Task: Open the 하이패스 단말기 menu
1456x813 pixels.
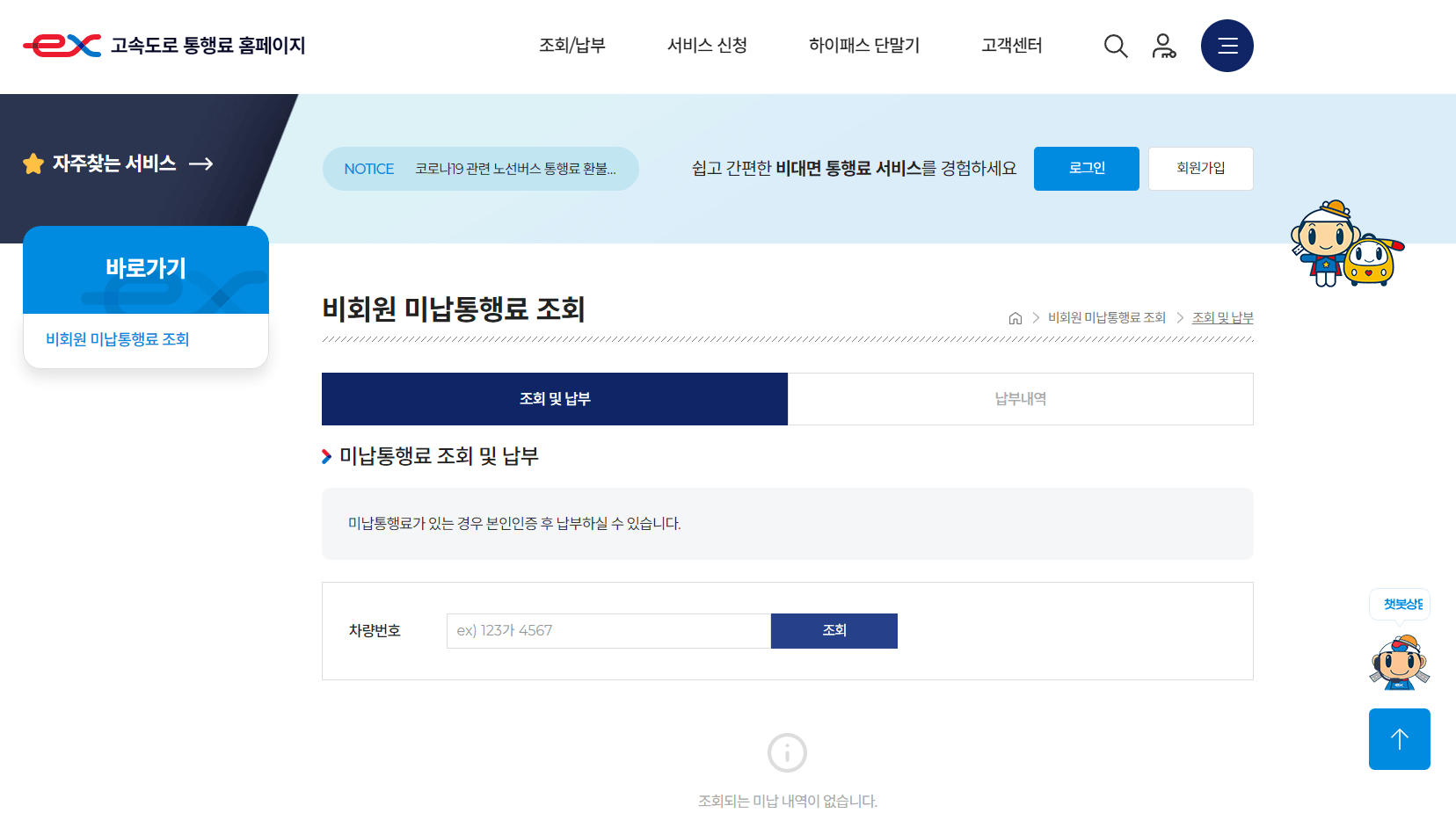Action: [863, 46]
